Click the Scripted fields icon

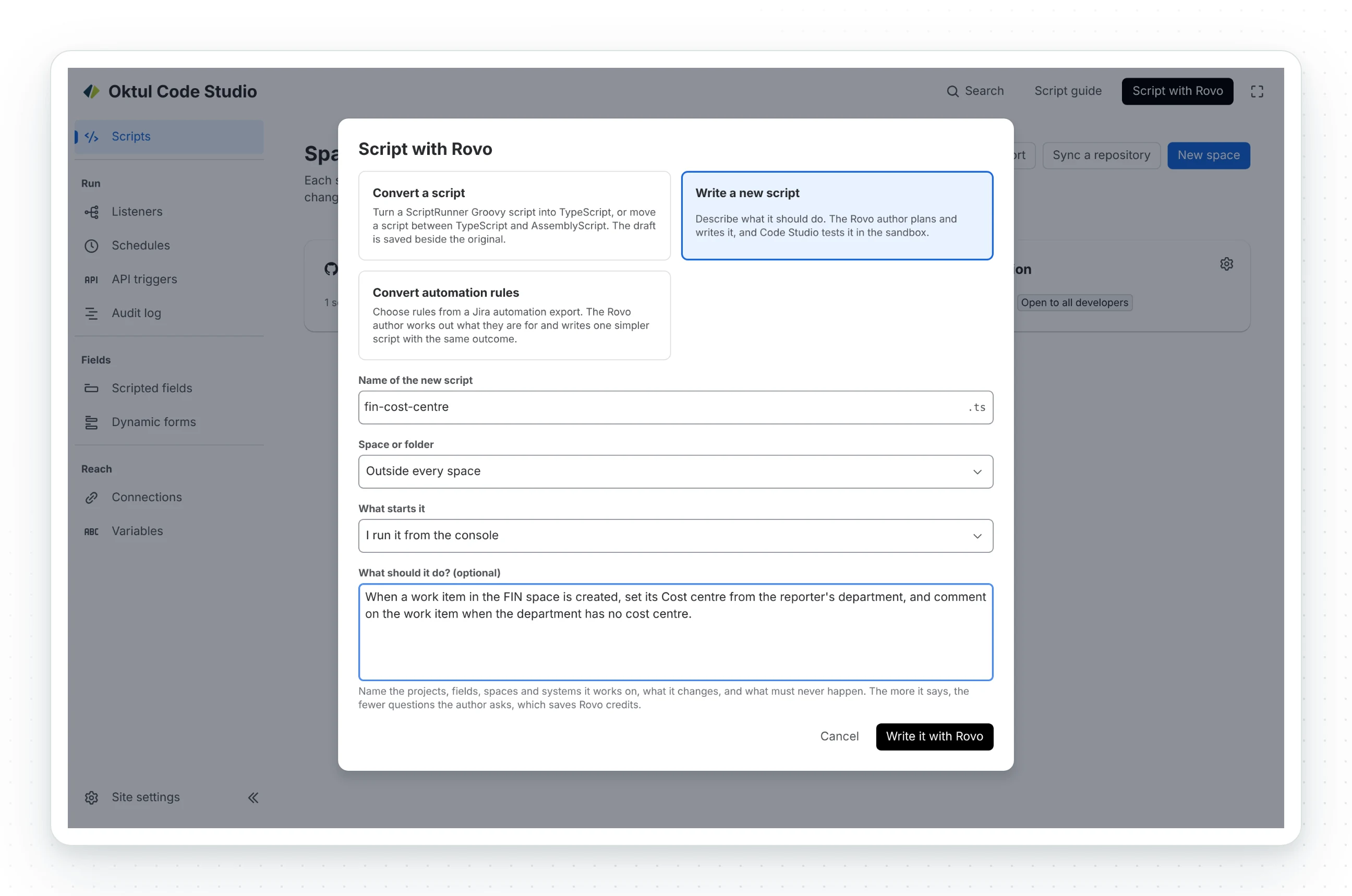91,388
